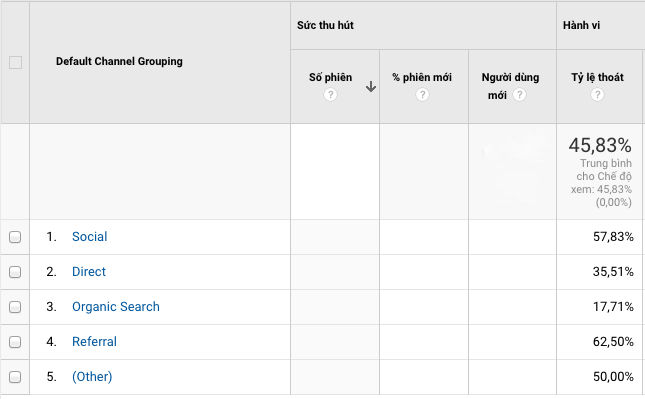645x399 pixels.
Task: Open the (Other) channel link
Action: pyautogui.click(x=92, y=376)
